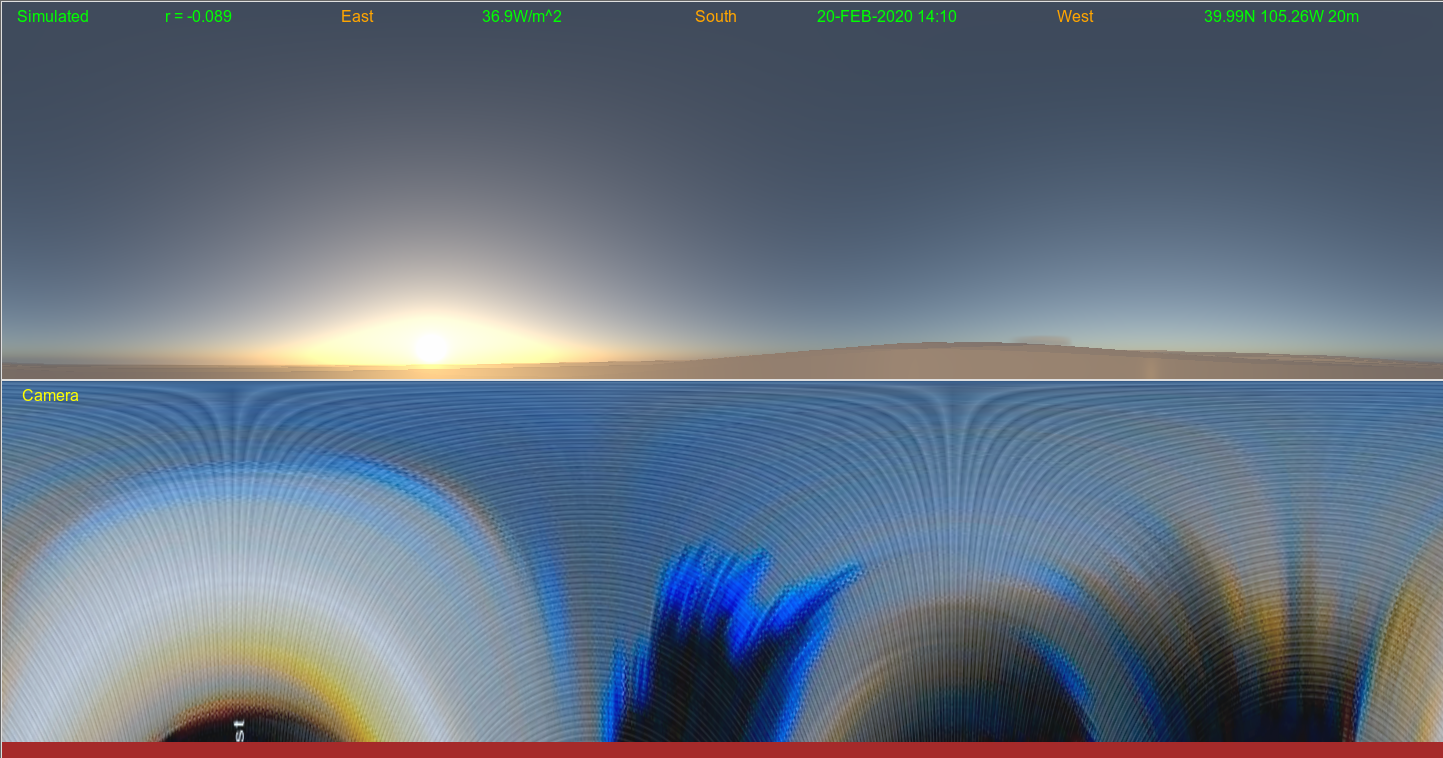Image resolution: width=1443 pixels, height=758 pixels.
Task: Click the yellow Camera label
Action: tap(50, 396)
